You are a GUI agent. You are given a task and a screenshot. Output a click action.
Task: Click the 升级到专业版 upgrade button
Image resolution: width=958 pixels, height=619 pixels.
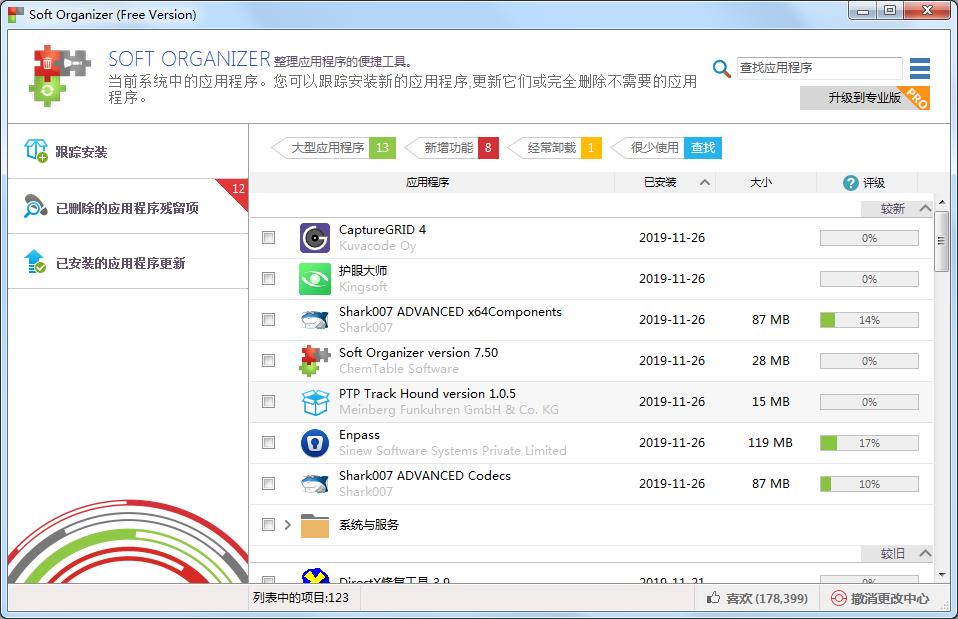(864, 98)
